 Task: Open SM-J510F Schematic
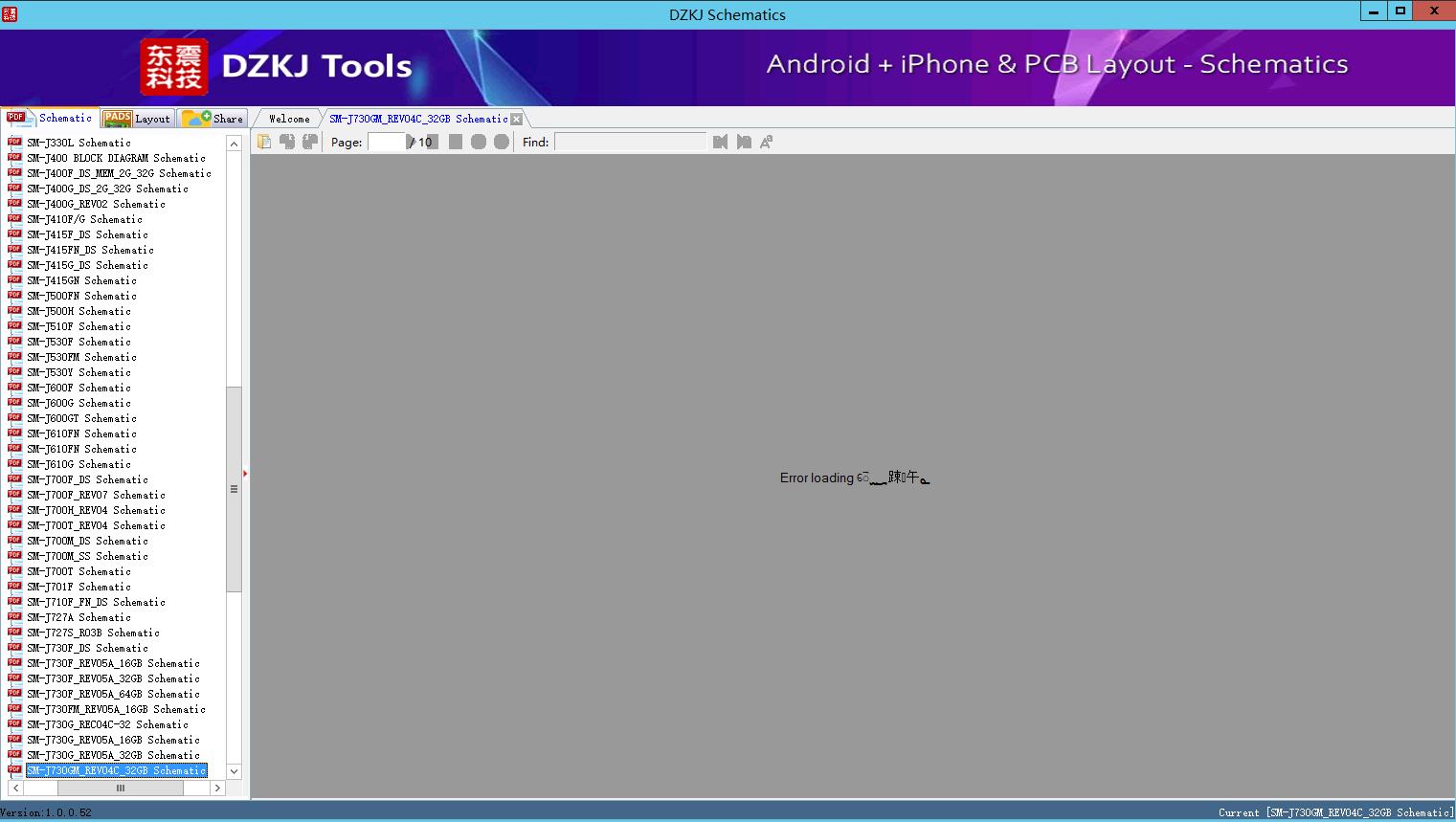(79, 326)
